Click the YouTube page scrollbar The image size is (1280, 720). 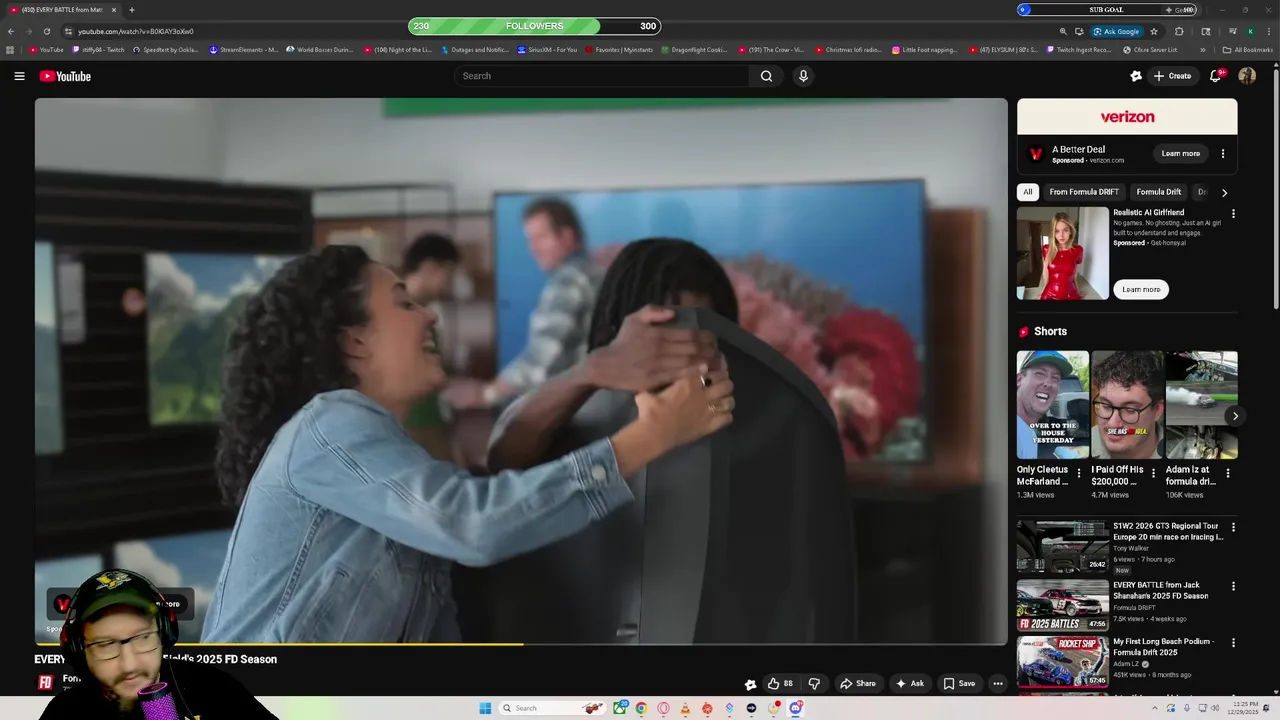[x=1276, y=190]
